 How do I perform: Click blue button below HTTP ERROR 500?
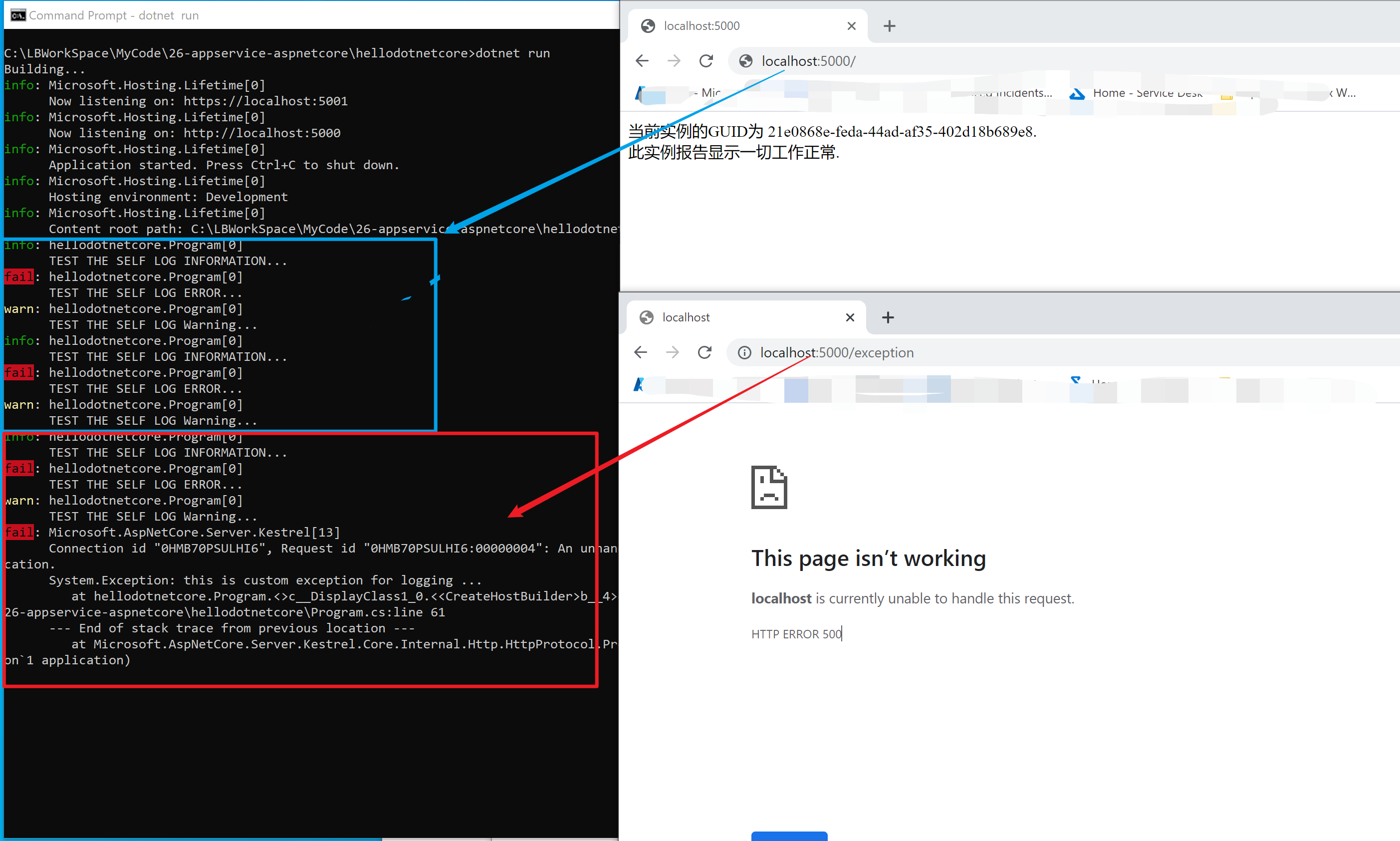(789, 836)
